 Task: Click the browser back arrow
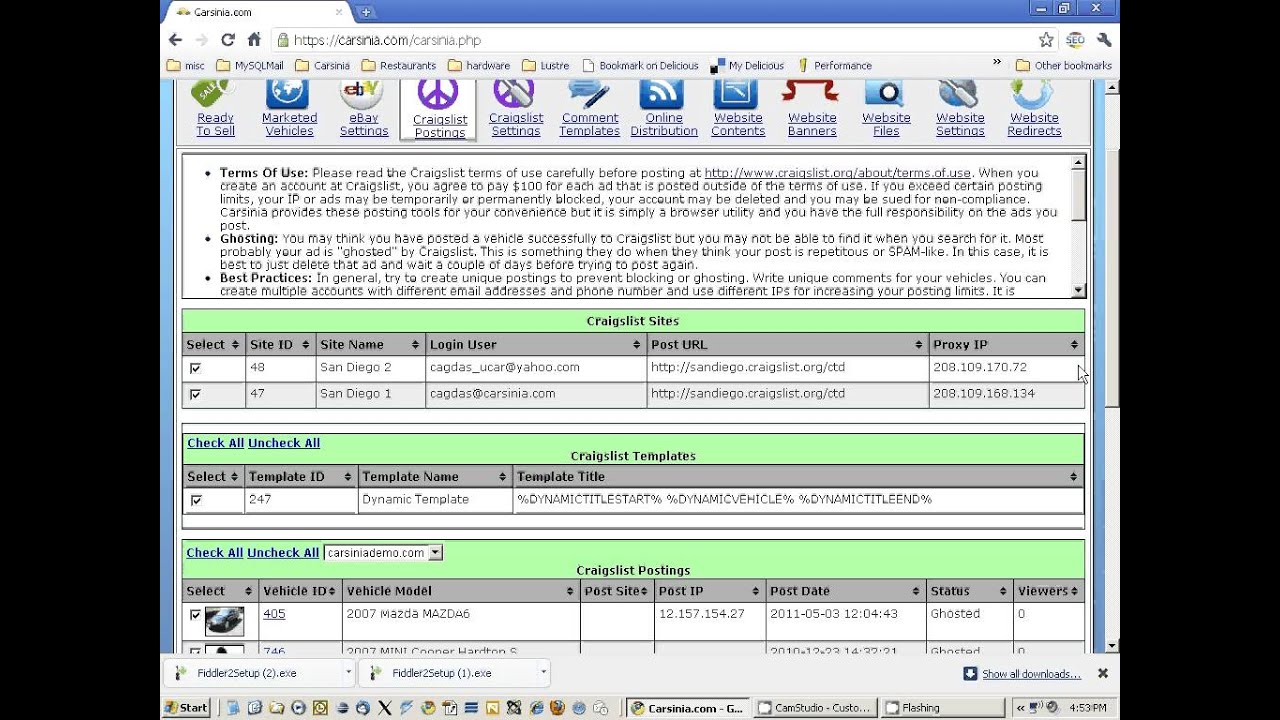click(176, 40)
